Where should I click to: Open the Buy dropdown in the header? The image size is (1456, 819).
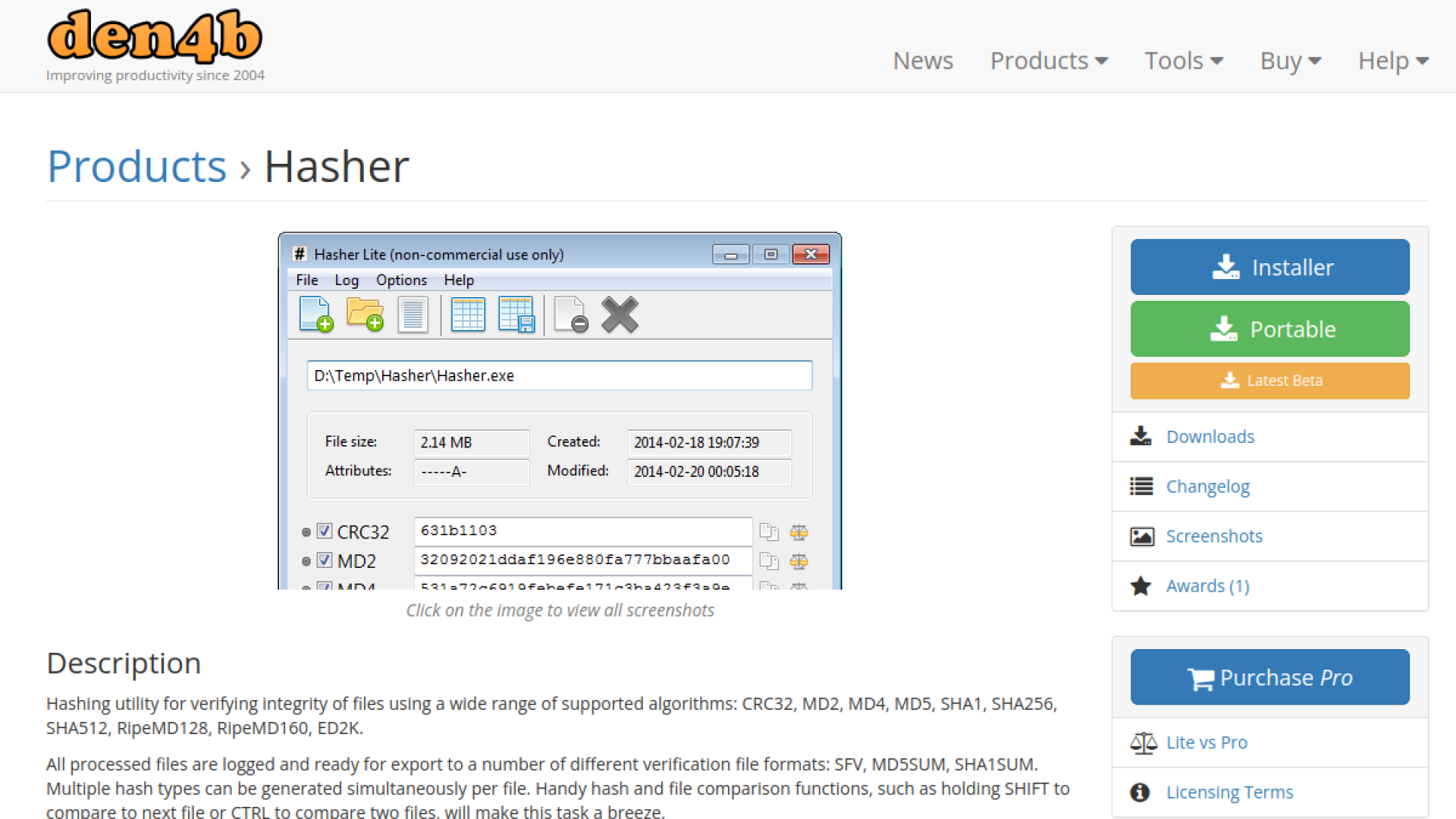click(x=1290, y=61)
